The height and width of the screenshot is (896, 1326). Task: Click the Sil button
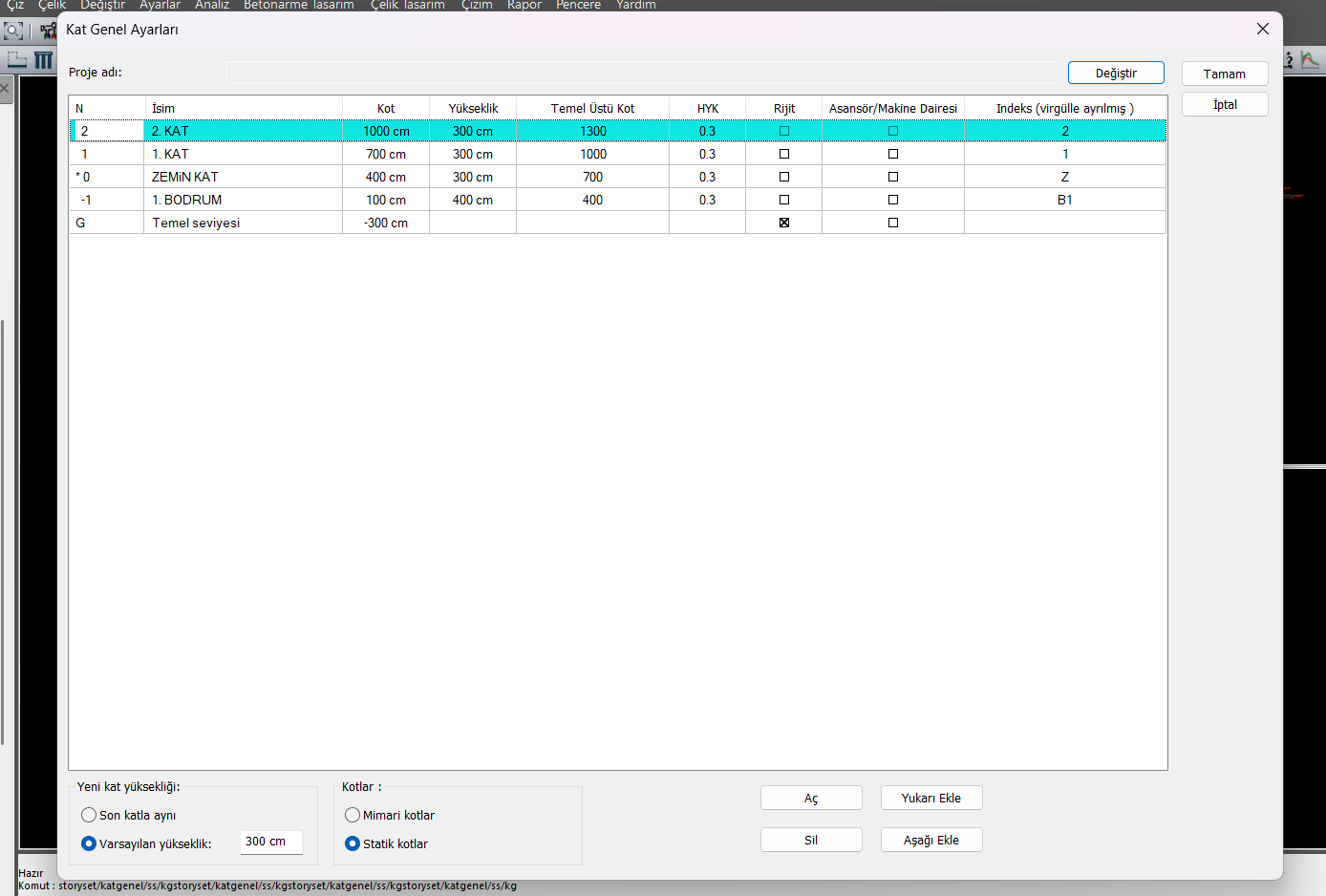(811, 840)
